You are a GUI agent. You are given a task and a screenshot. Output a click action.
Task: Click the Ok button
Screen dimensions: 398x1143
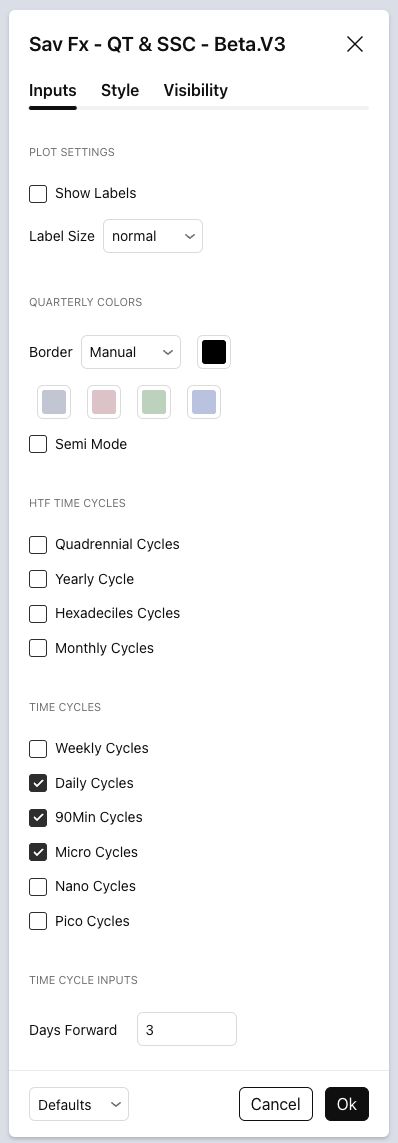pos(347,1104)
